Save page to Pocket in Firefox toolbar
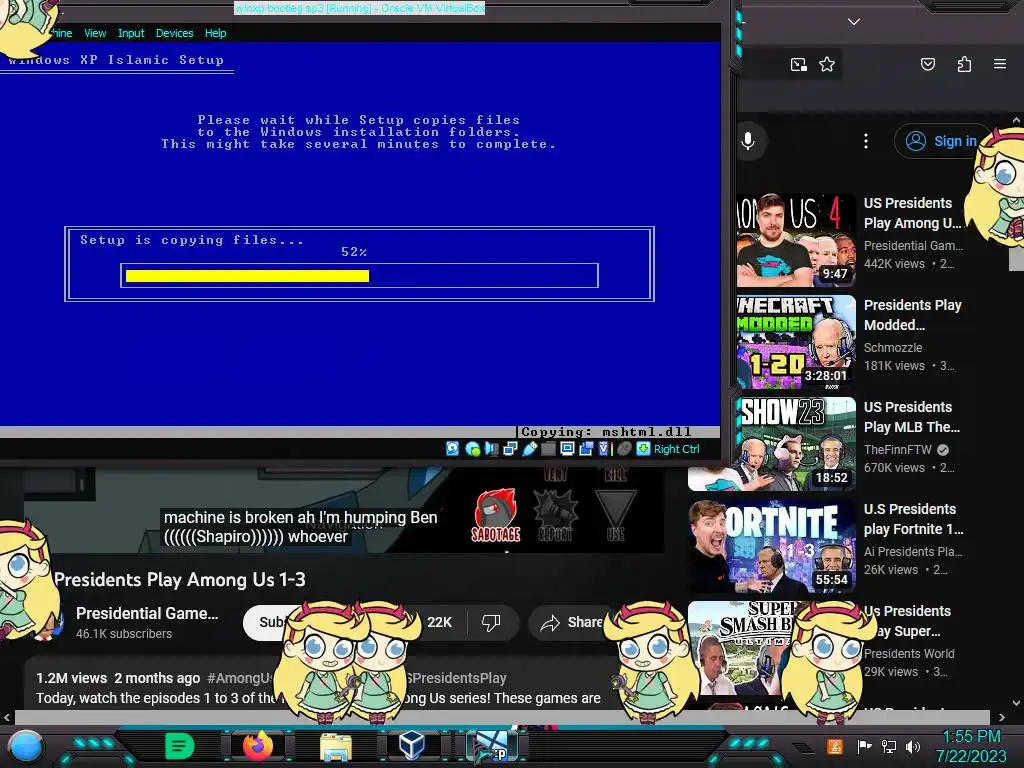Image resolution: width=1024 pixels, height=768 pixels. pyautogui.click(x=927, y=64)
